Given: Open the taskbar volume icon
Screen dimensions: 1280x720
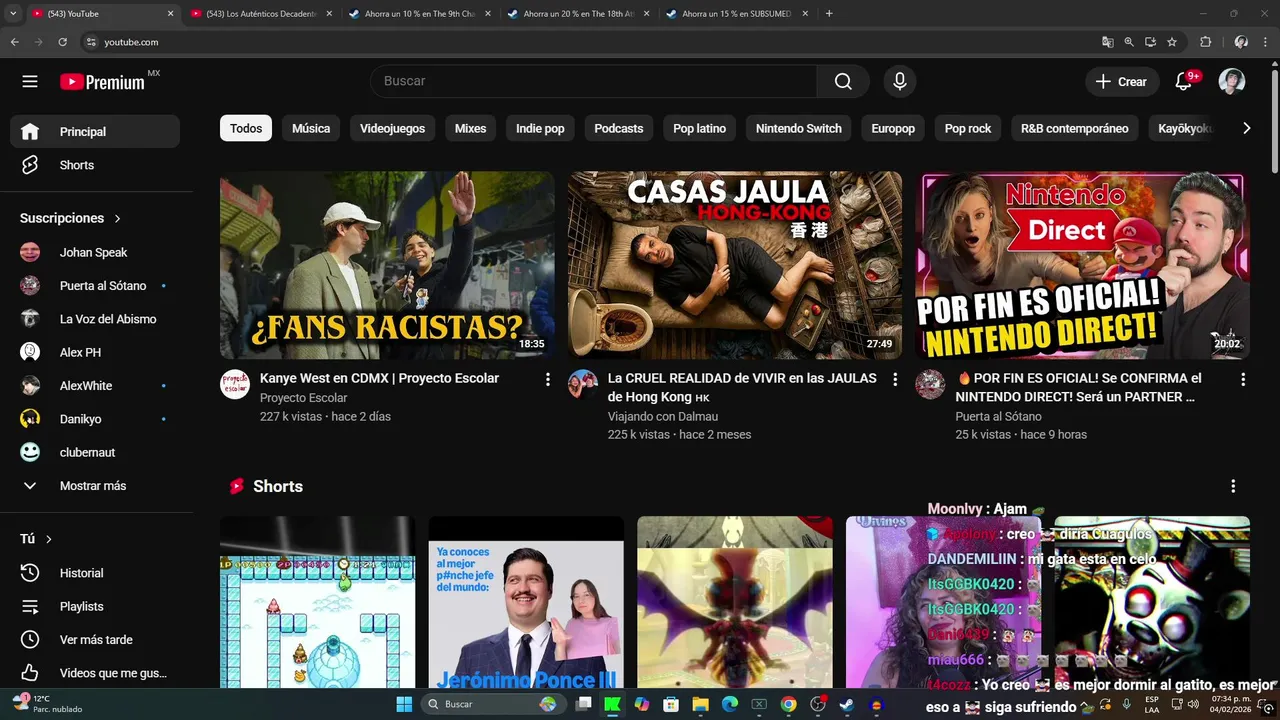Looking at the screenshot, I should point(1191,704).
